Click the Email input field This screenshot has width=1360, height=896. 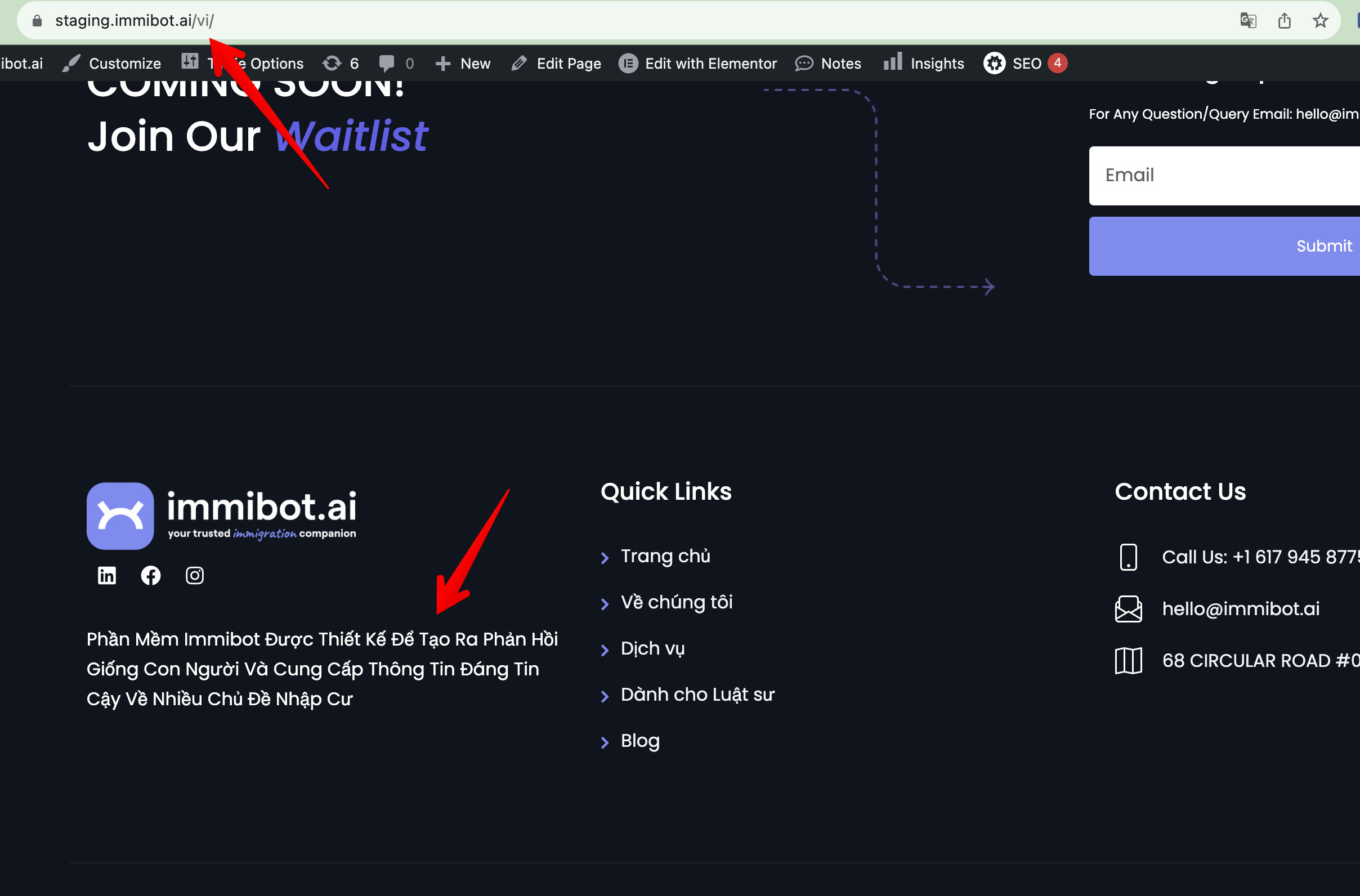point(1224,176)
